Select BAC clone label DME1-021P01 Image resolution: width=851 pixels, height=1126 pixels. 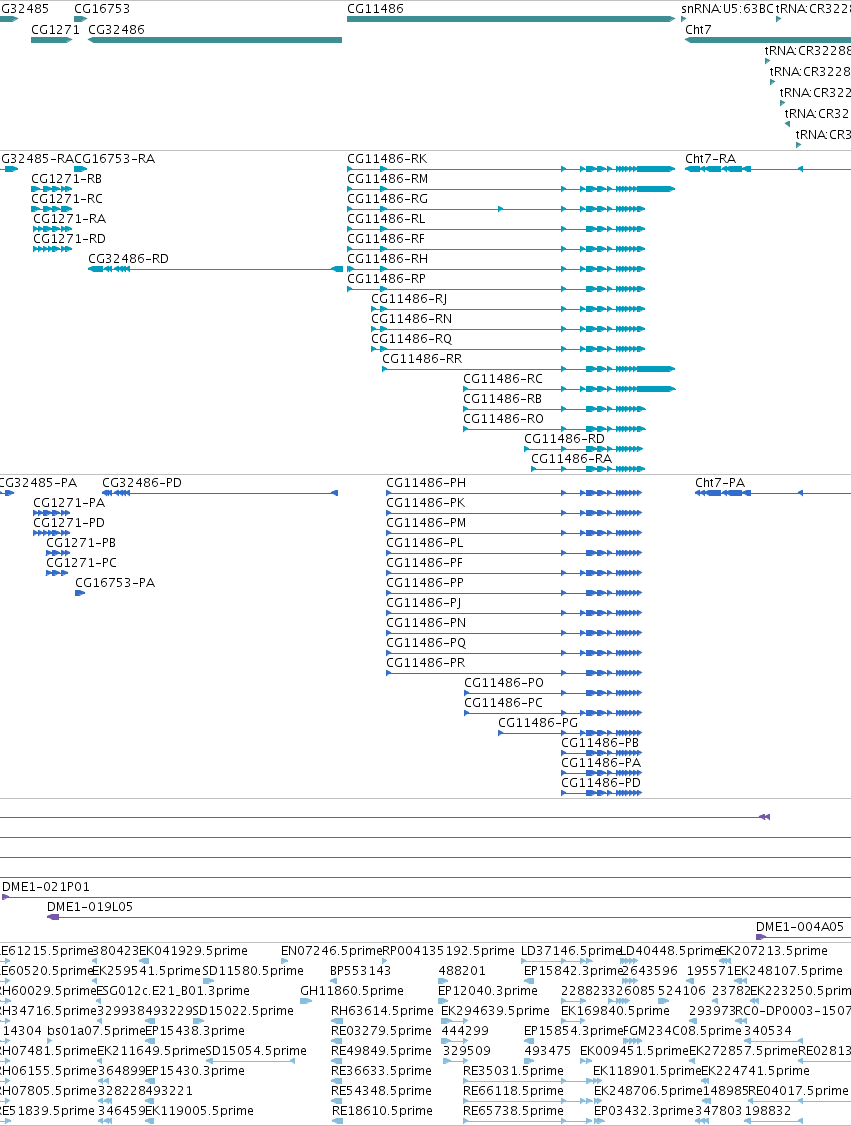click(46, 888)
